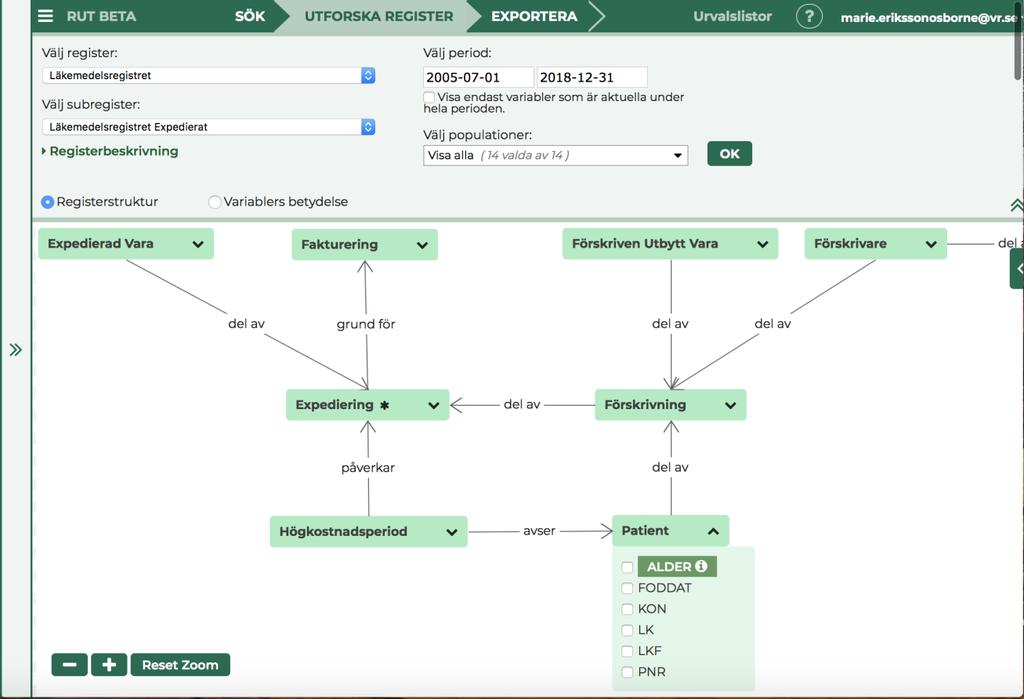1024x699 pixels.
Task: Click the 'grund för' relation label
Action: [x=366, y=324]
